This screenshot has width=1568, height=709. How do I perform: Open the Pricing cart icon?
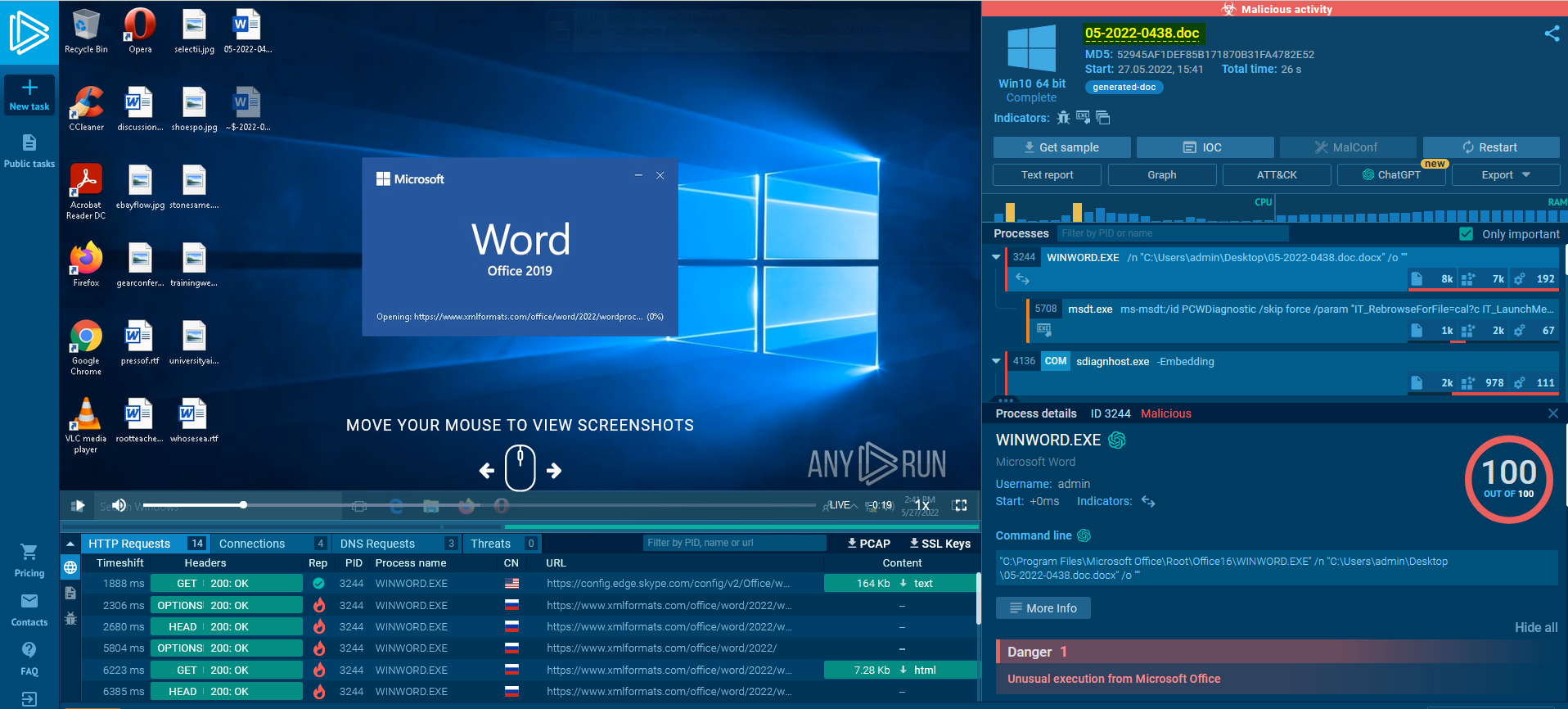(29, 552)
